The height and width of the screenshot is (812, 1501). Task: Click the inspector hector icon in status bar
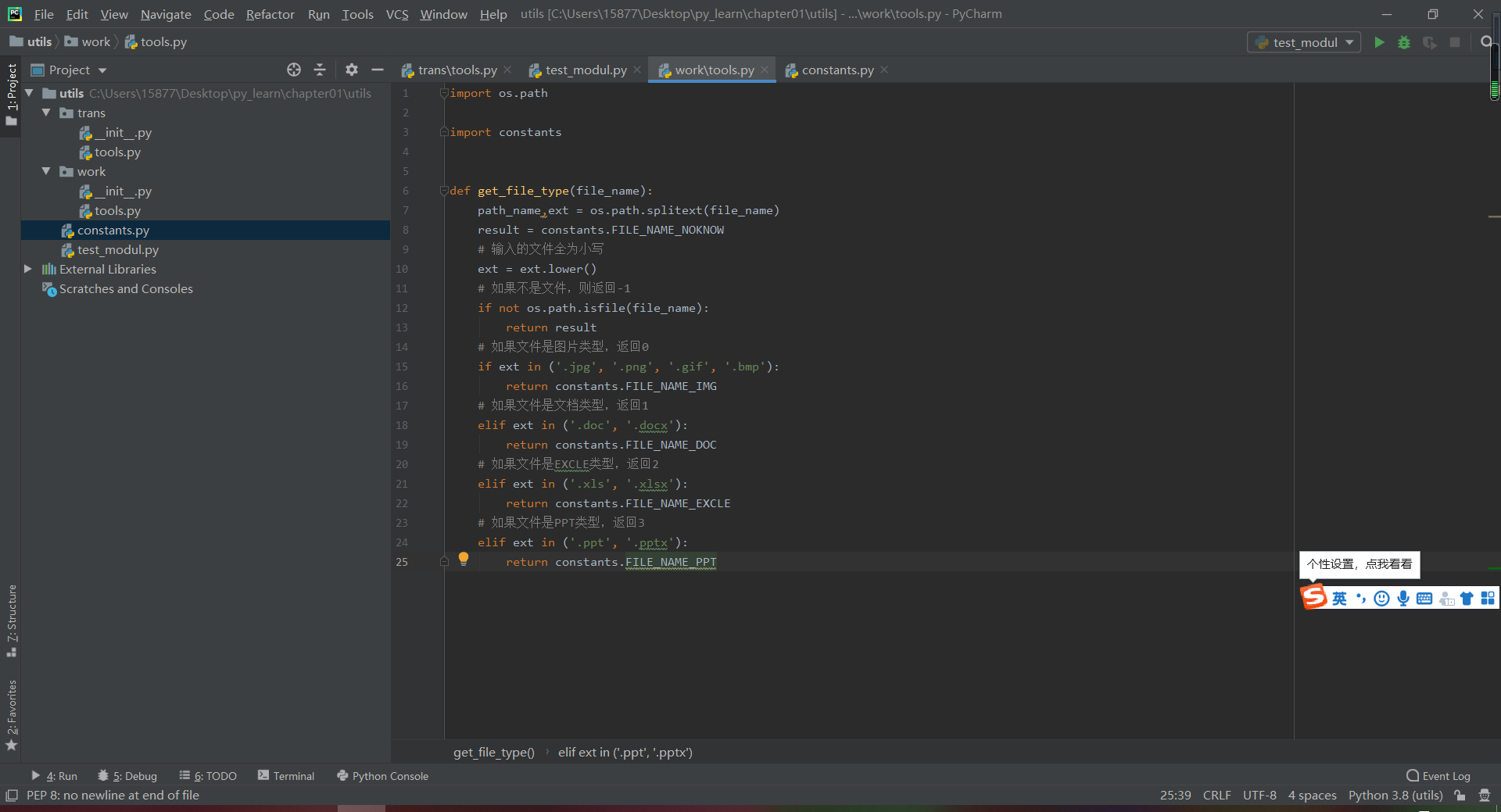[1485, 796]
